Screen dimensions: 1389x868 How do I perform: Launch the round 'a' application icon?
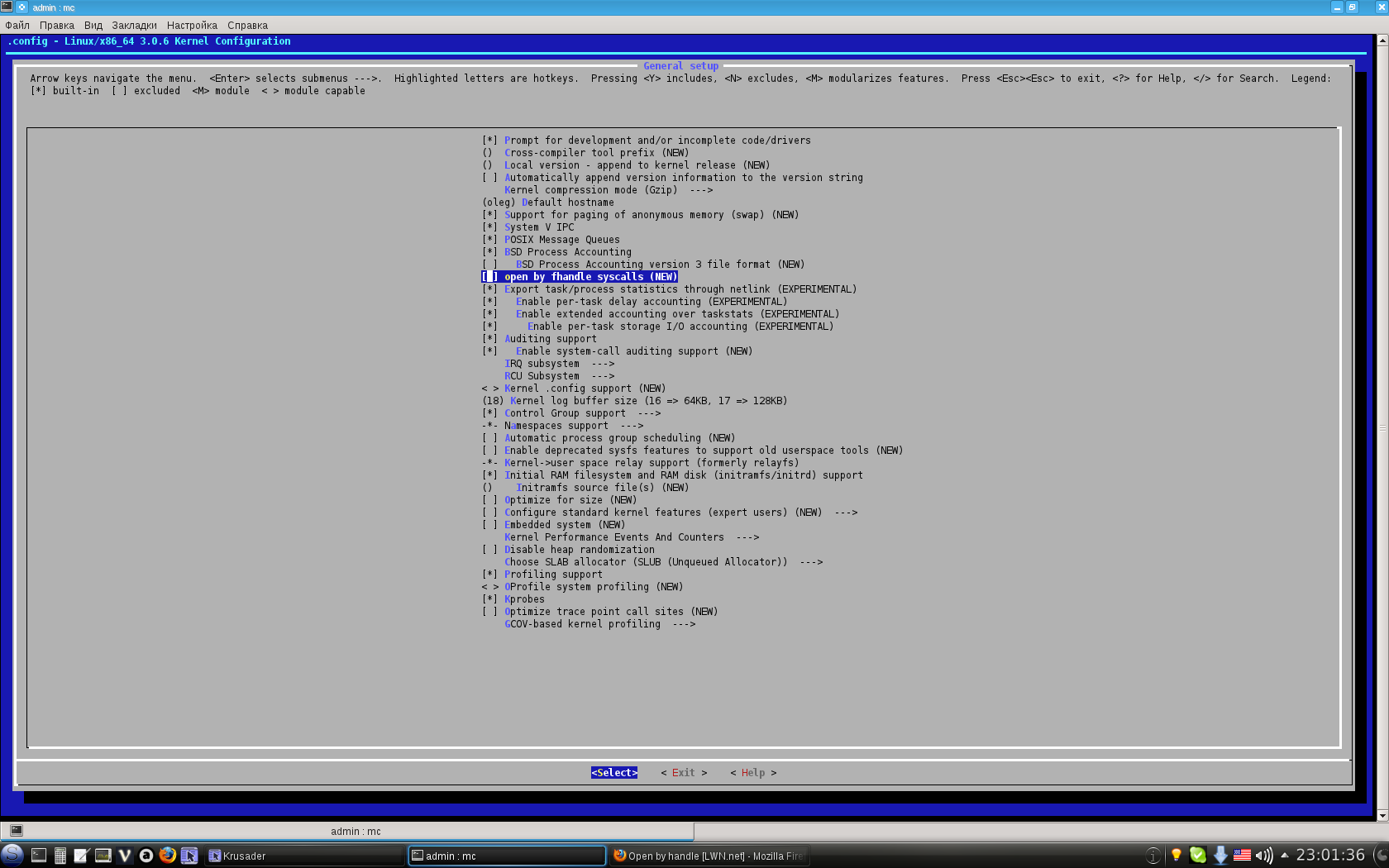click(x=146, y=856)
